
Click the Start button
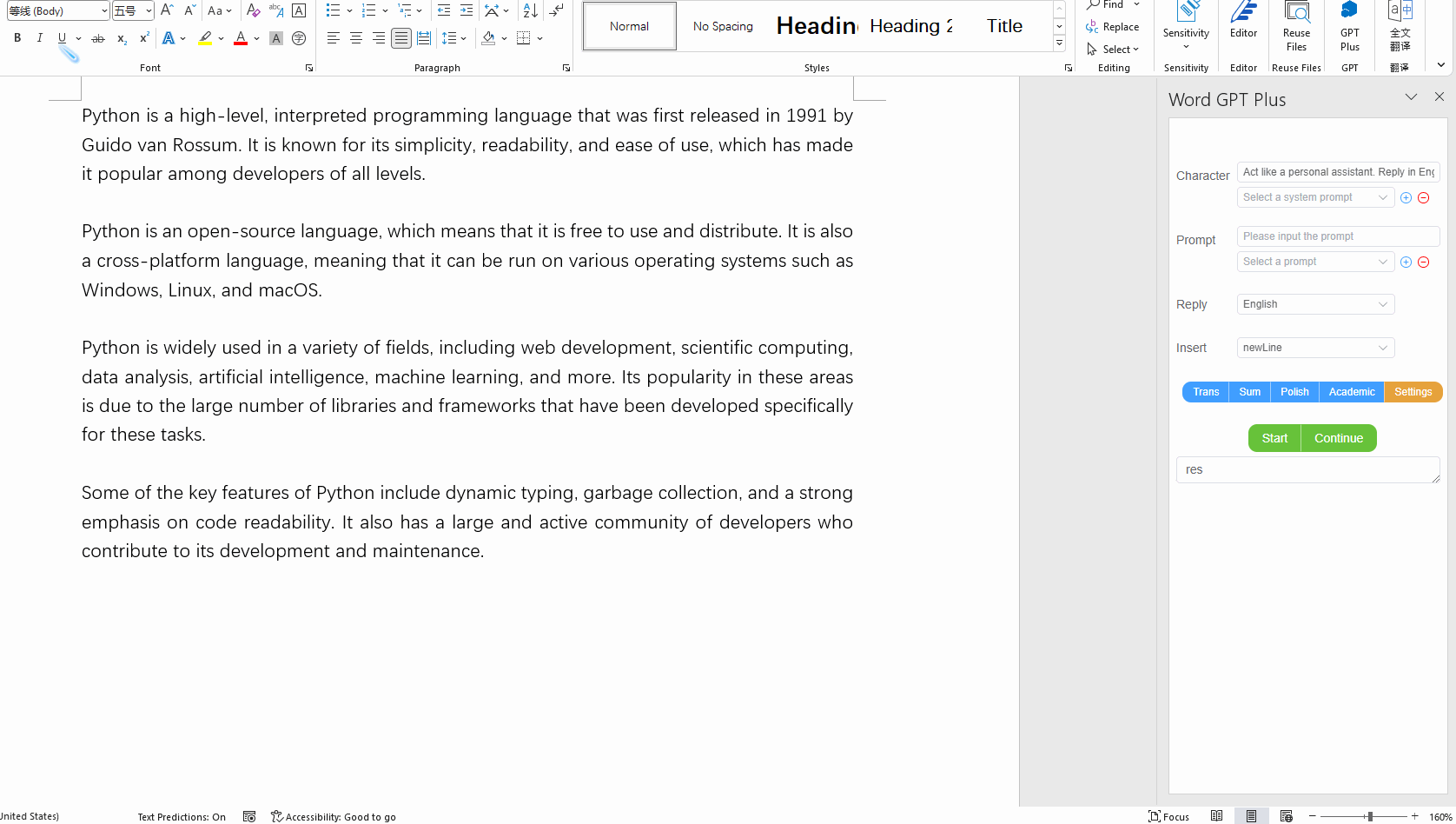(1274, 438)
